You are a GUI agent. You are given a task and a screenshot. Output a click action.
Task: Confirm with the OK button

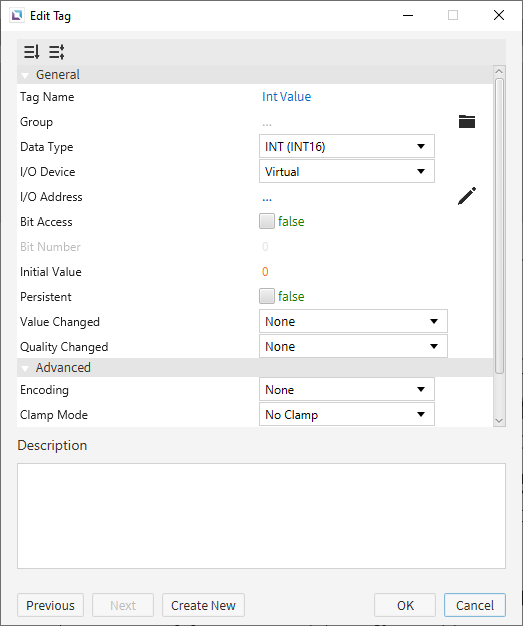click(x=405, y=605)
